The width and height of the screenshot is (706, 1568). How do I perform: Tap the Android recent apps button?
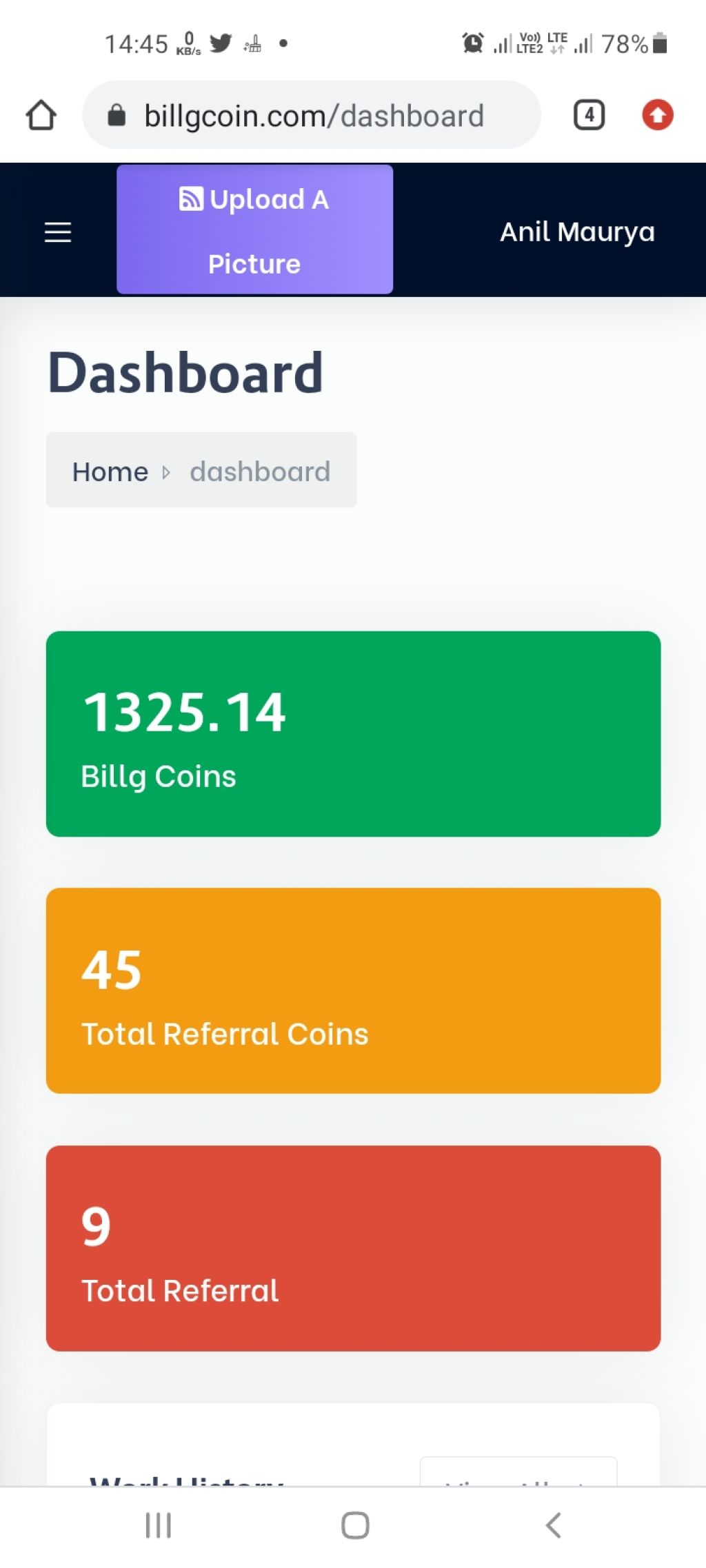coord(158,1525)
